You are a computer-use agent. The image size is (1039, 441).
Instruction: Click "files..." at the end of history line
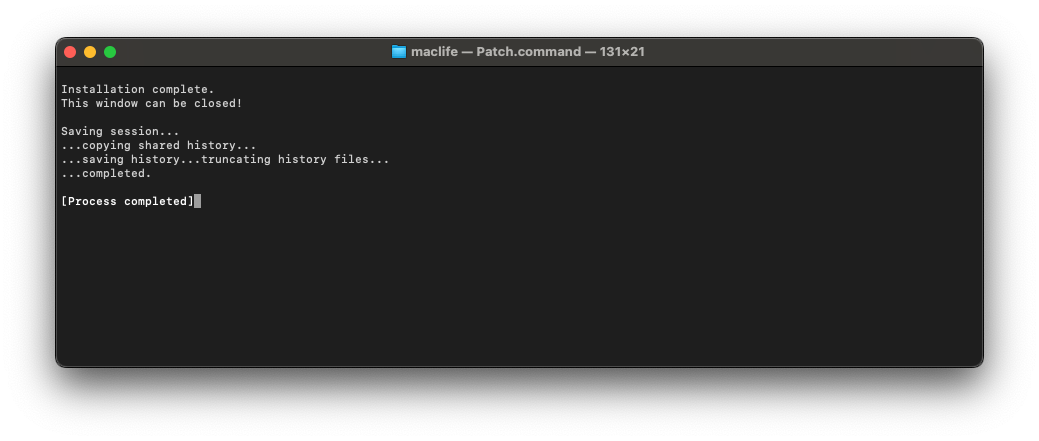(365, 159)
